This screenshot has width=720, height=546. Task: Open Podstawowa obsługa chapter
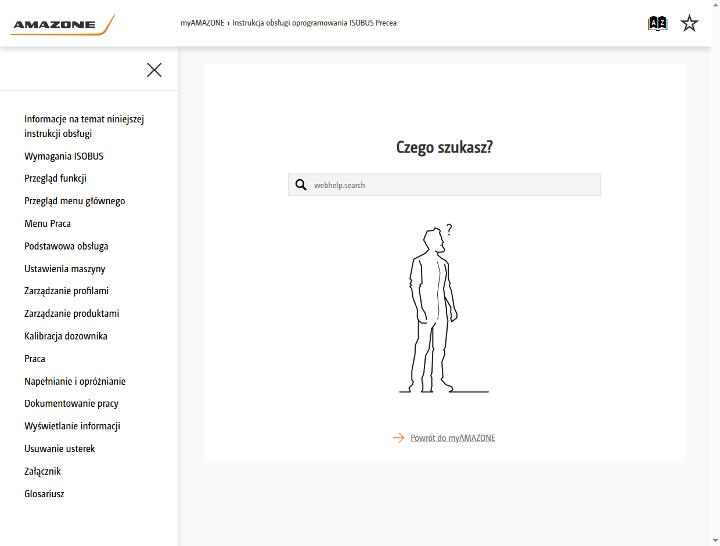66,246
